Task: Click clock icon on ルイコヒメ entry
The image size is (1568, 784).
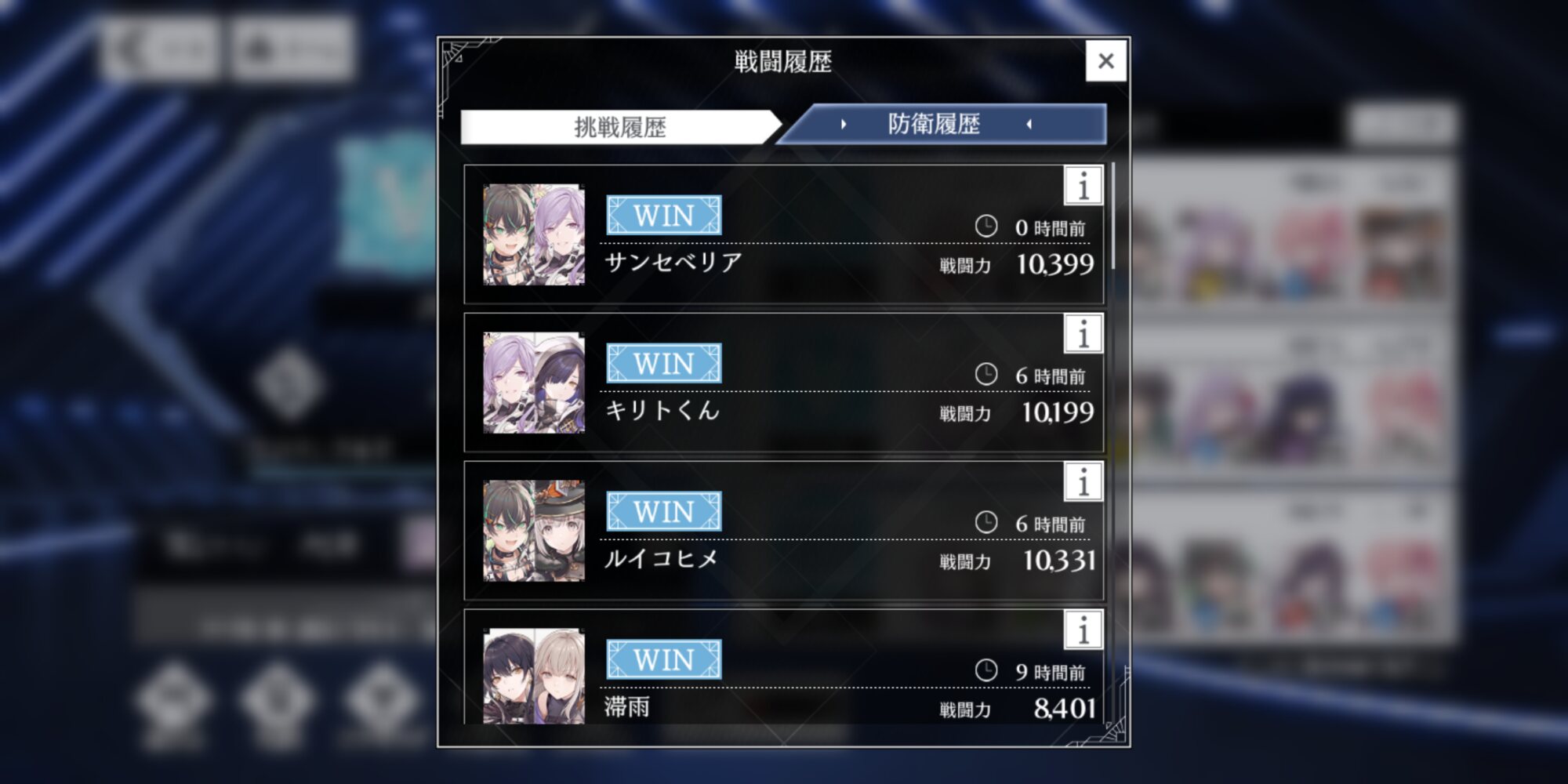Action: 986,522
